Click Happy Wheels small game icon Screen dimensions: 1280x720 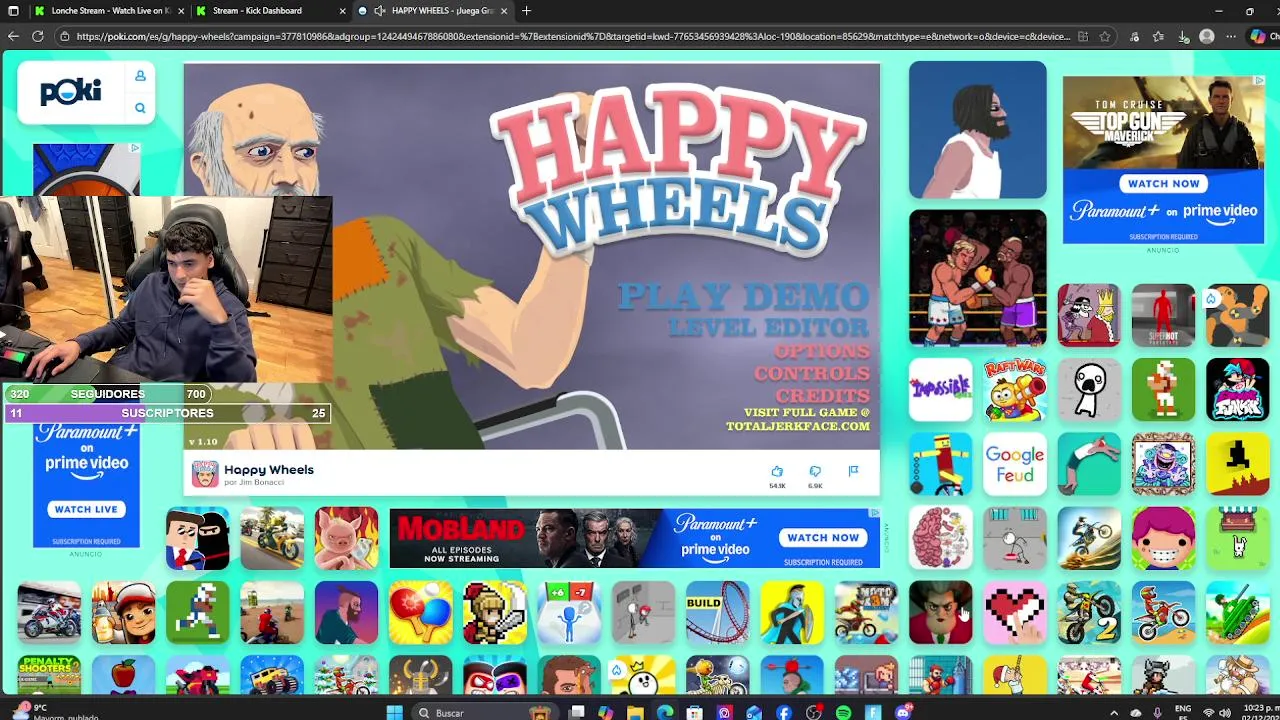[x=205, y=474]
